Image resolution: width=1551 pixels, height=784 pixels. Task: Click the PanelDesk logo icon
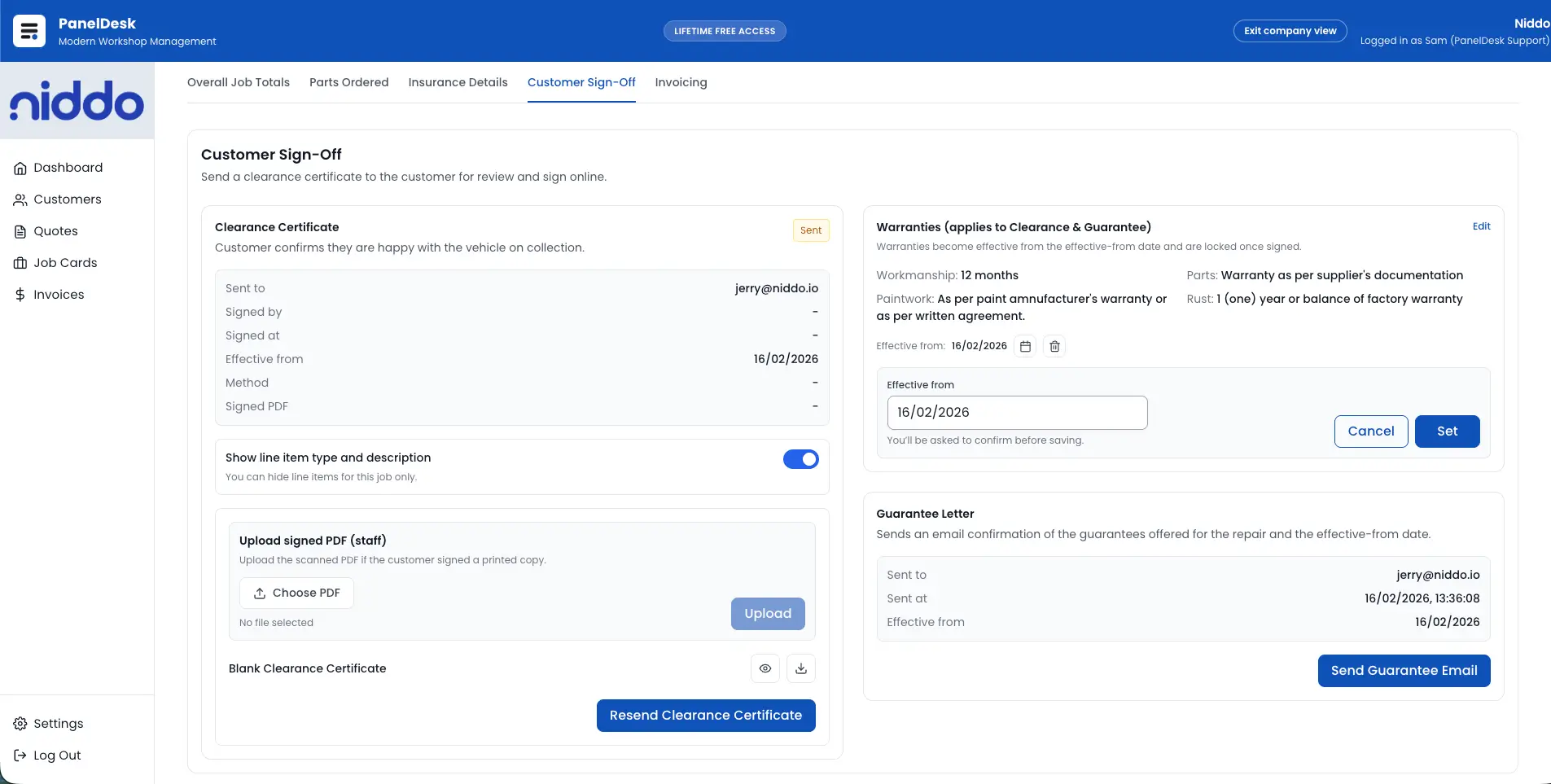point(29,31)
